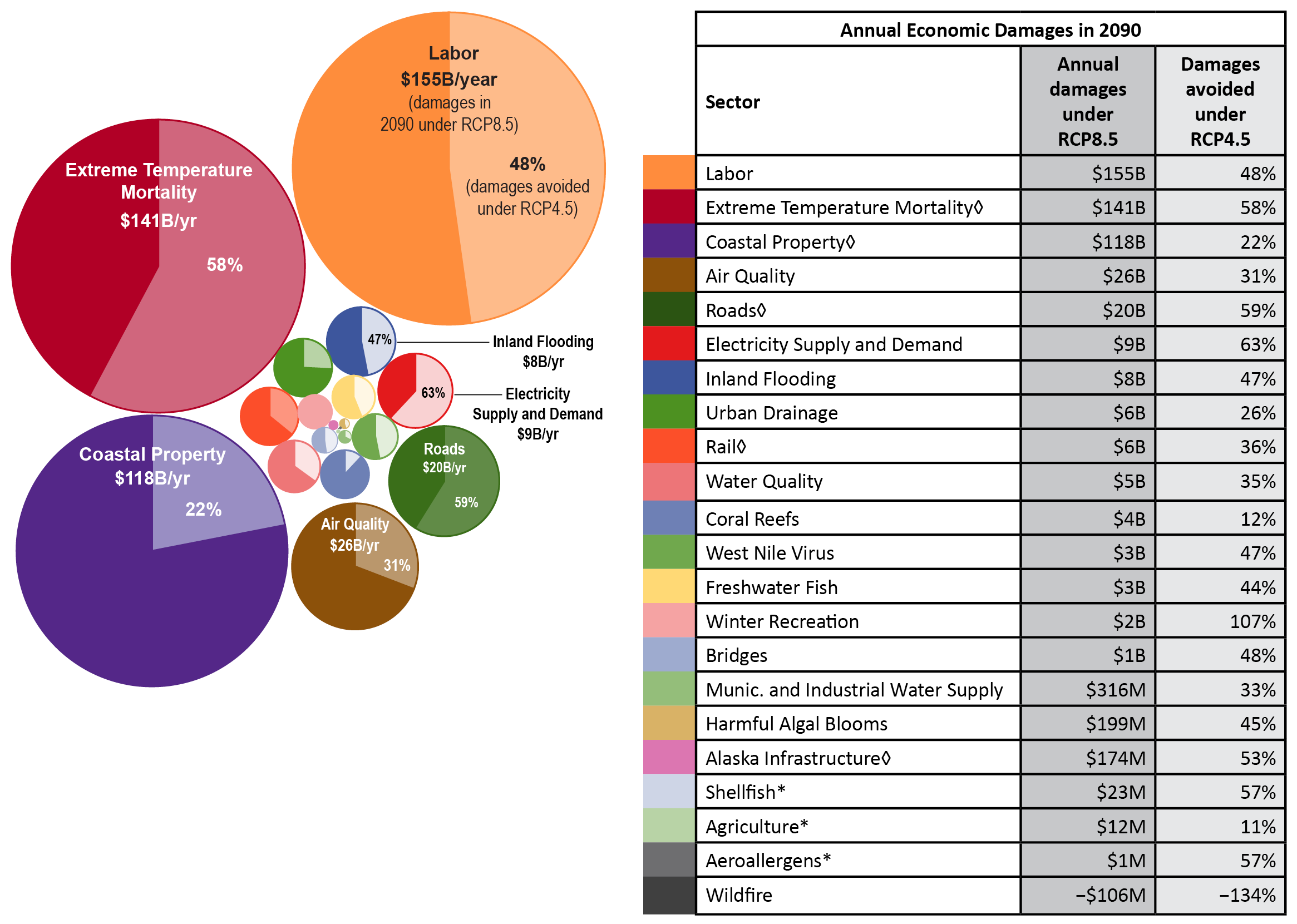Click the purple Coastal Property legend swatch
This screenshot has height=924, width=1297.
669,241
